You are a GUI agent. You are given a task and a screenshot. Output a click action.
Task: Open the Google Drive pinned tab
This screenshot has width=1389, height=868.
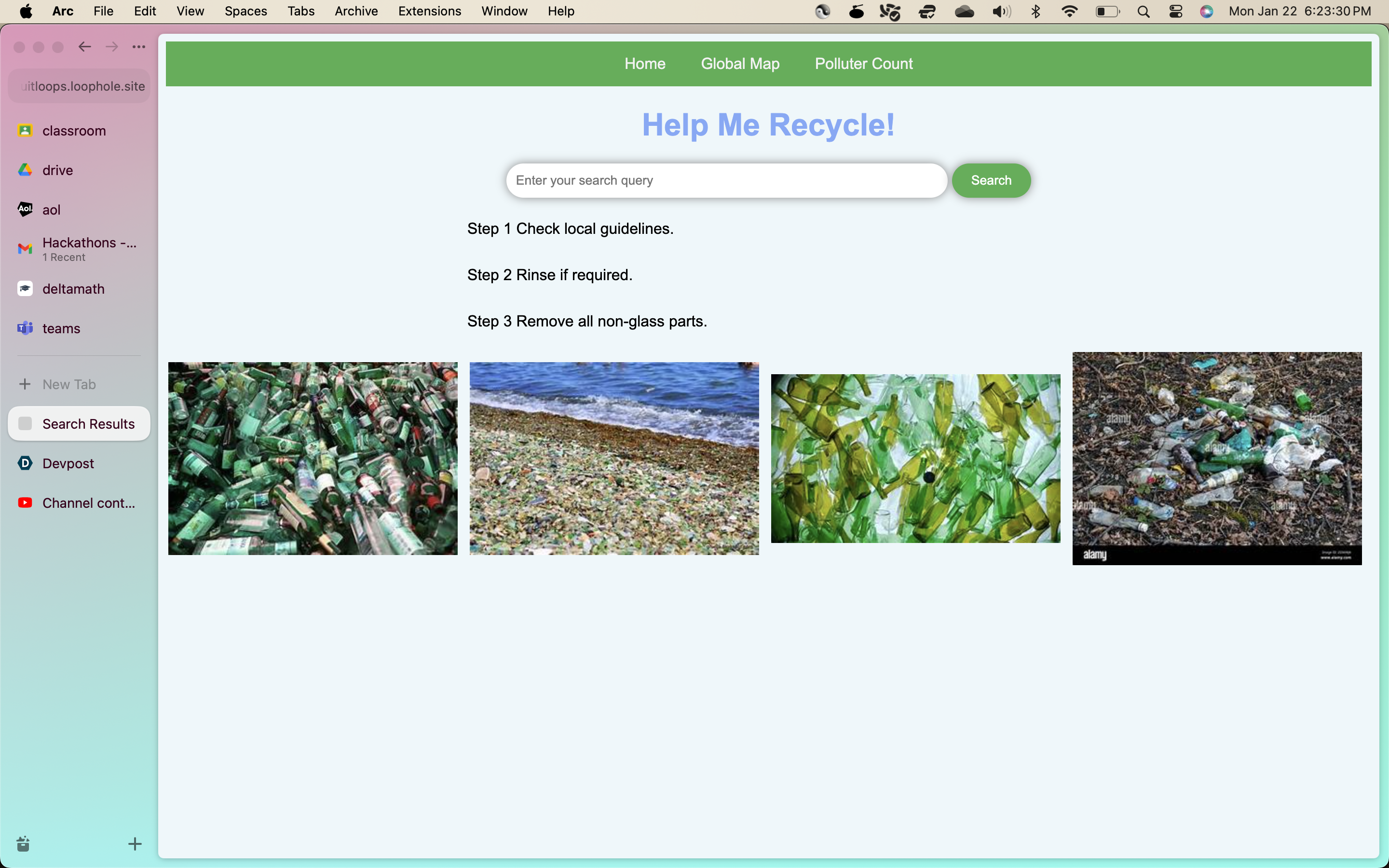tap(57, 171)
